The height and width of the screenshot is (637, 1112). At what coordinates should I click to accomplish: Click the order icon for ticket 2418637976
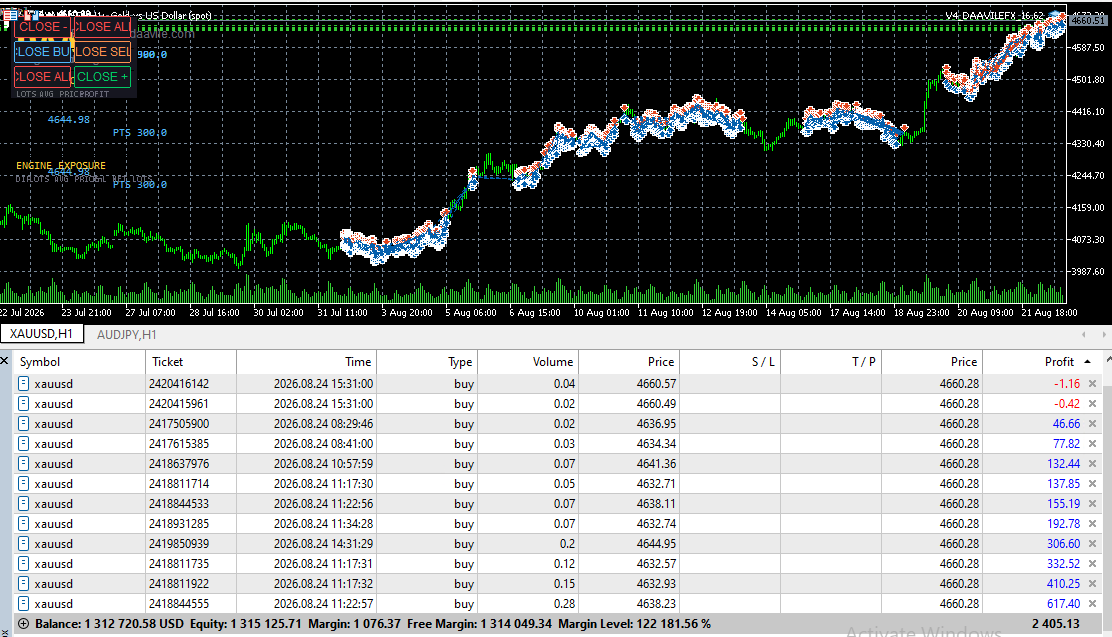pyautogui.click(x=23, y=463)
